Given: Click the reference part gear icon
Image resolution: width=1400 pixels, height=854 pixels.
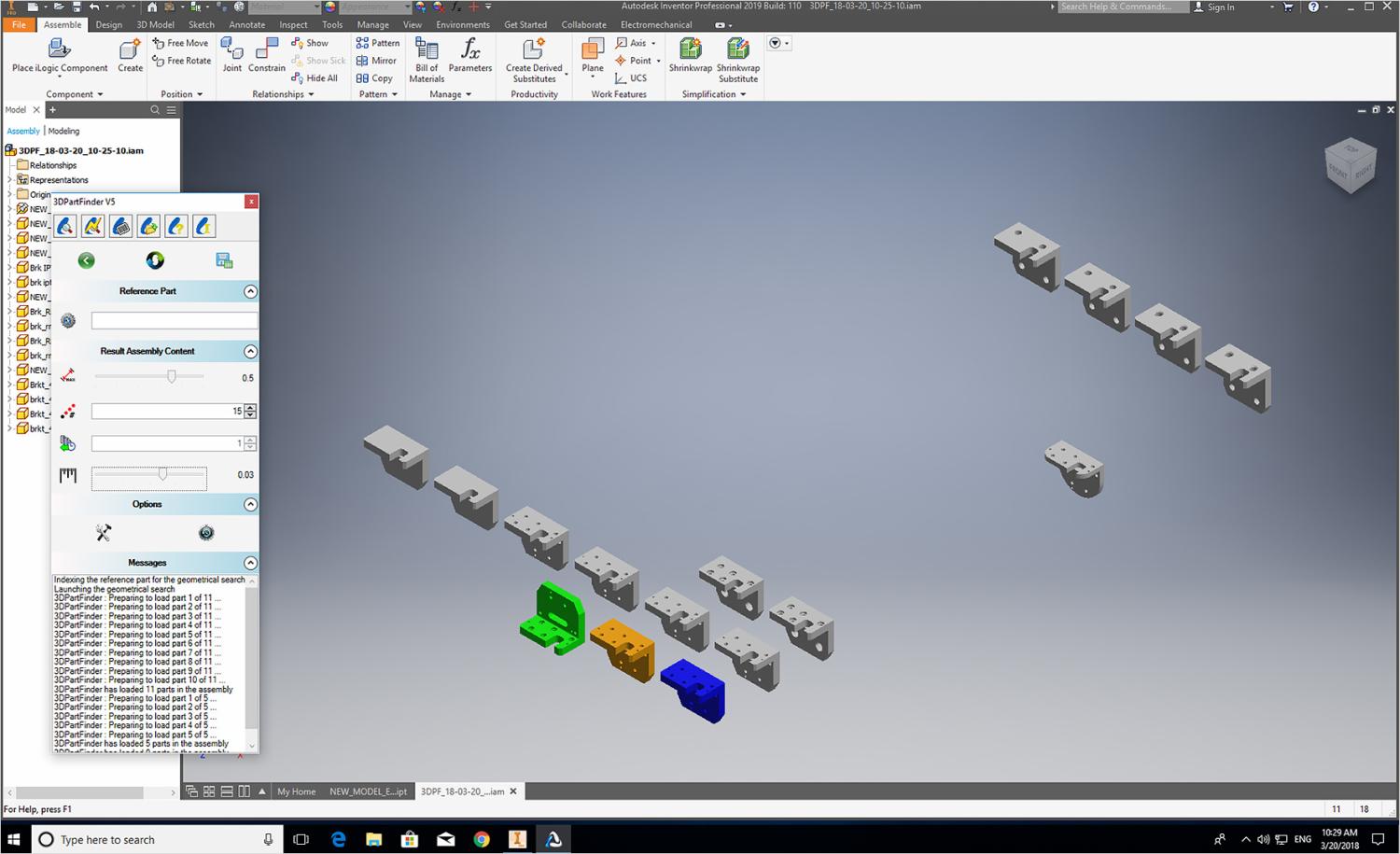Looking at the screenshot, I should pyautogui.click(x=68, y=321).
